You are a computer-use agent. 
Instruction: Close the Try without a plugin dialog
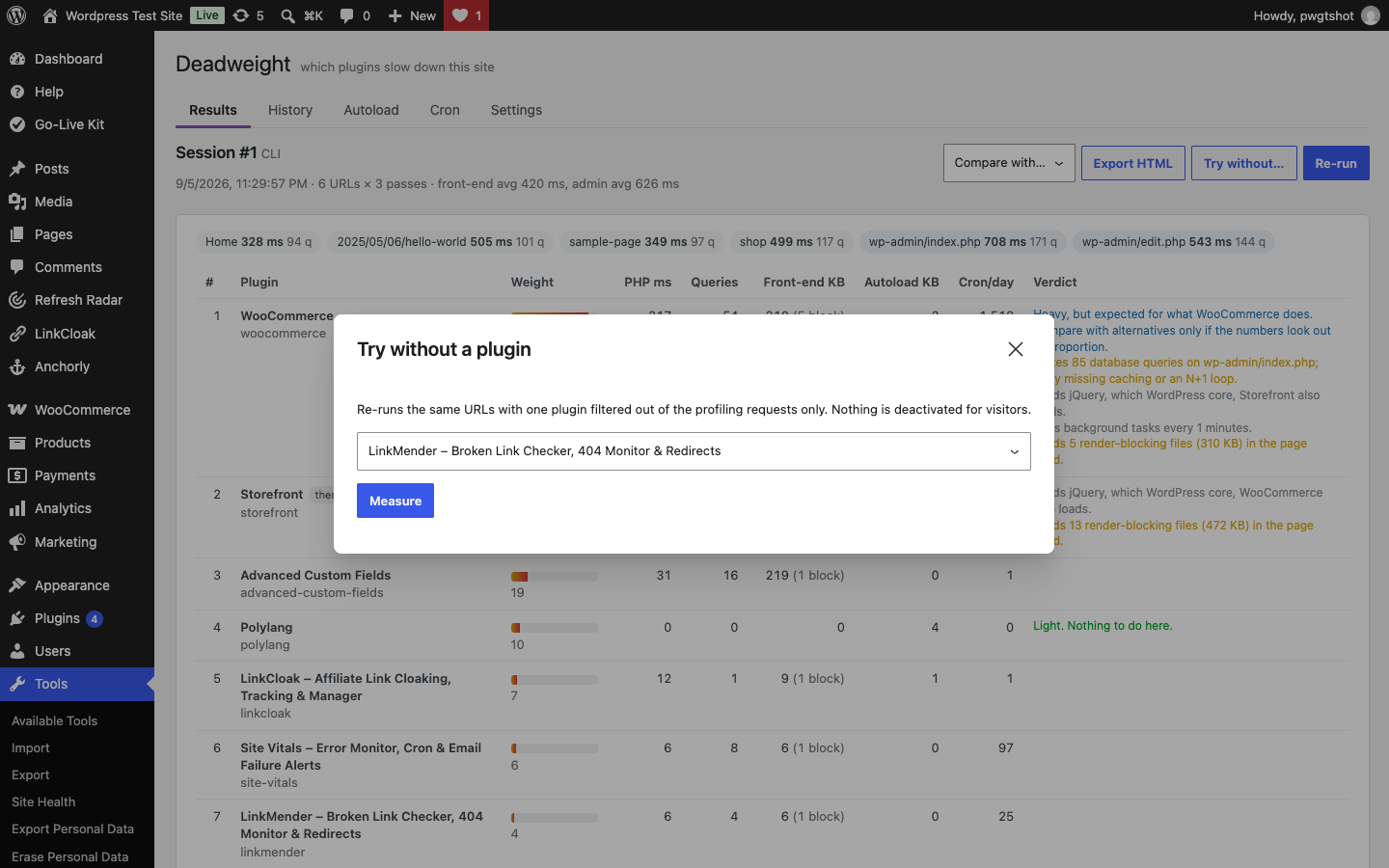click(1016, 349)
